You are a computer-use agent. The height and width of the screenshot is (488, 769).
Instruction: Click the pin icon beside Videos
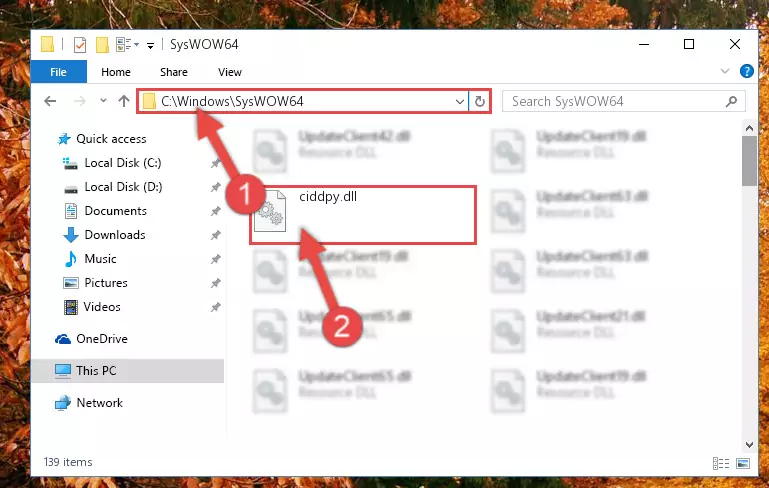click(x=215, y=308)
